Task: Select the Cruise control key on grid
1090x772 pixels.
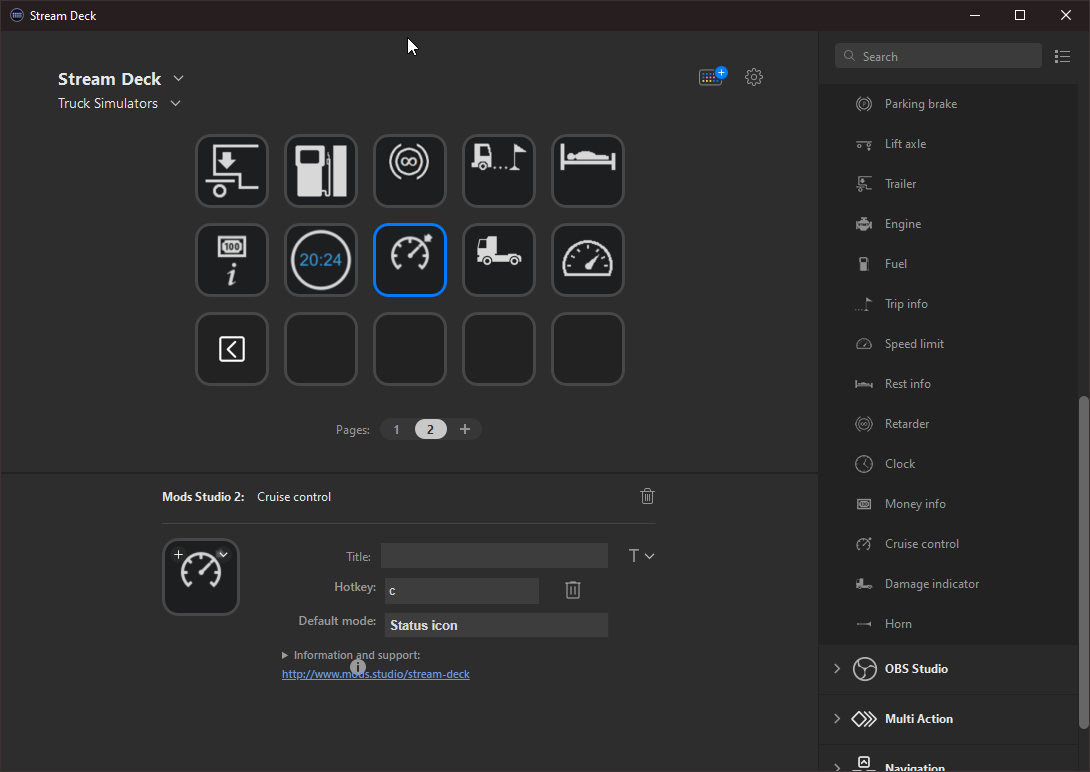Action: click(x=409, y=260)
